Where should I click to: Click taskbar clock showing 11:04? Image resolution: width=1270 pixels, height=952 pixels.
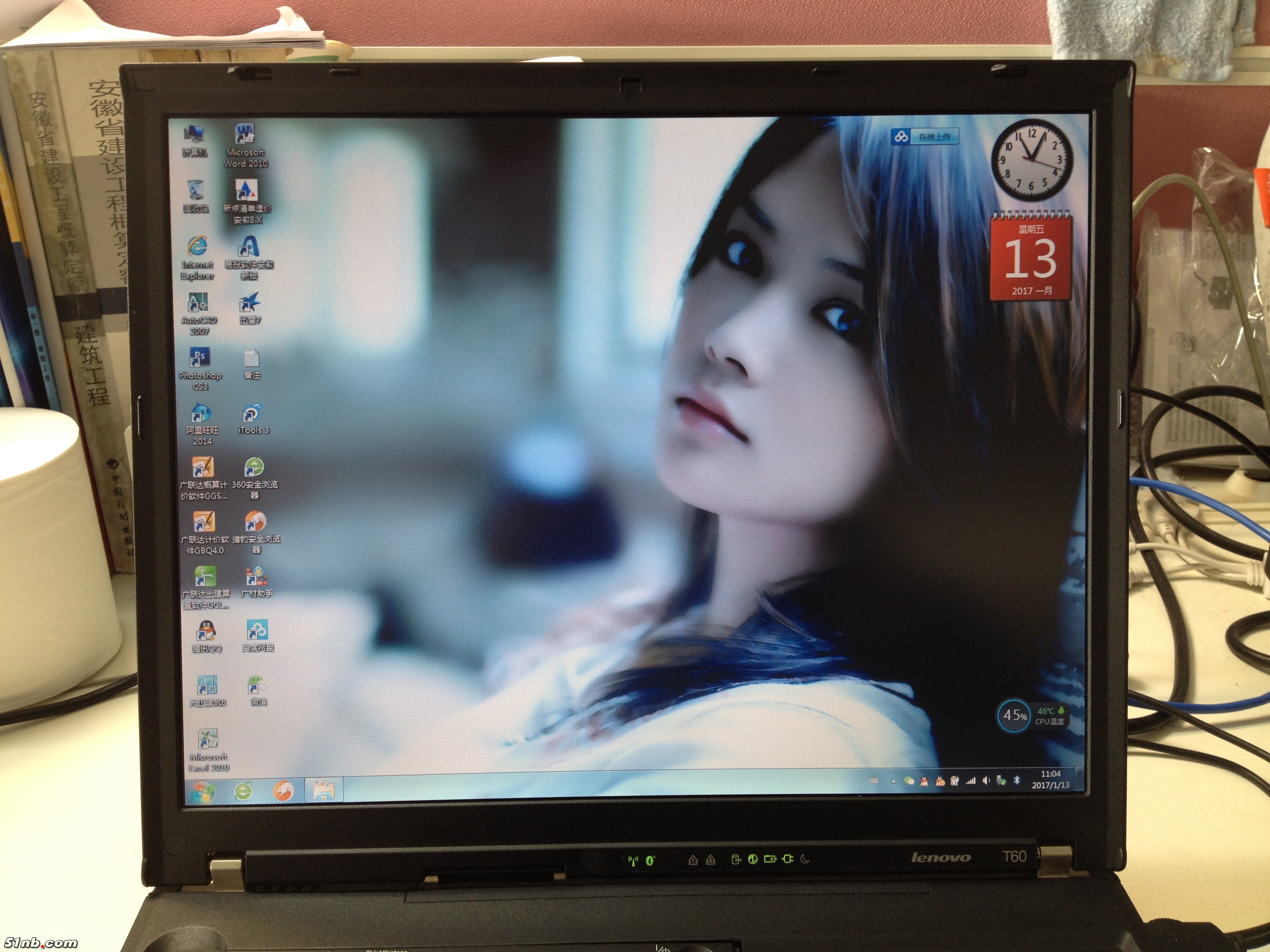tap(1050, 779)
